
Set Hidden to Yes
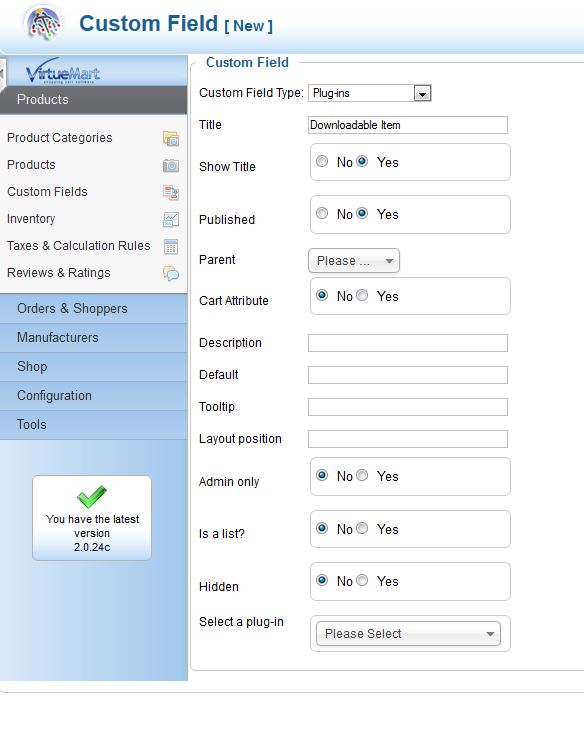pyautogui.click(x=362, y=580)
